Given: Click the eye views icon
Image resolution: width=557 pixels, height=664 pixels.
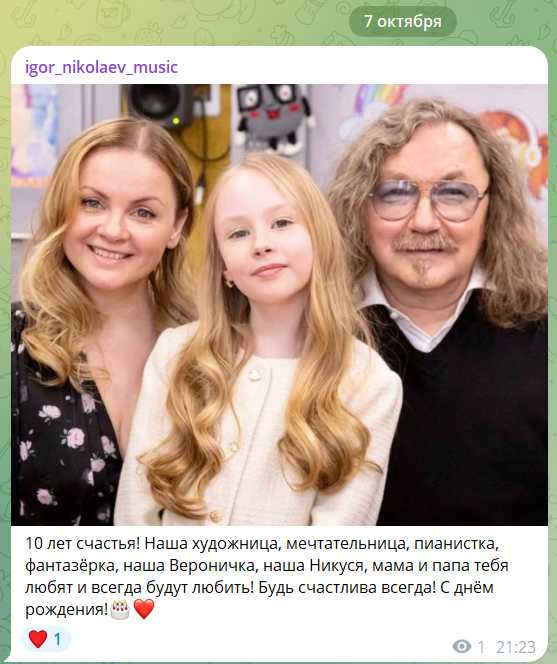Looking at the screenshot, I should click(x=462, y=646).
